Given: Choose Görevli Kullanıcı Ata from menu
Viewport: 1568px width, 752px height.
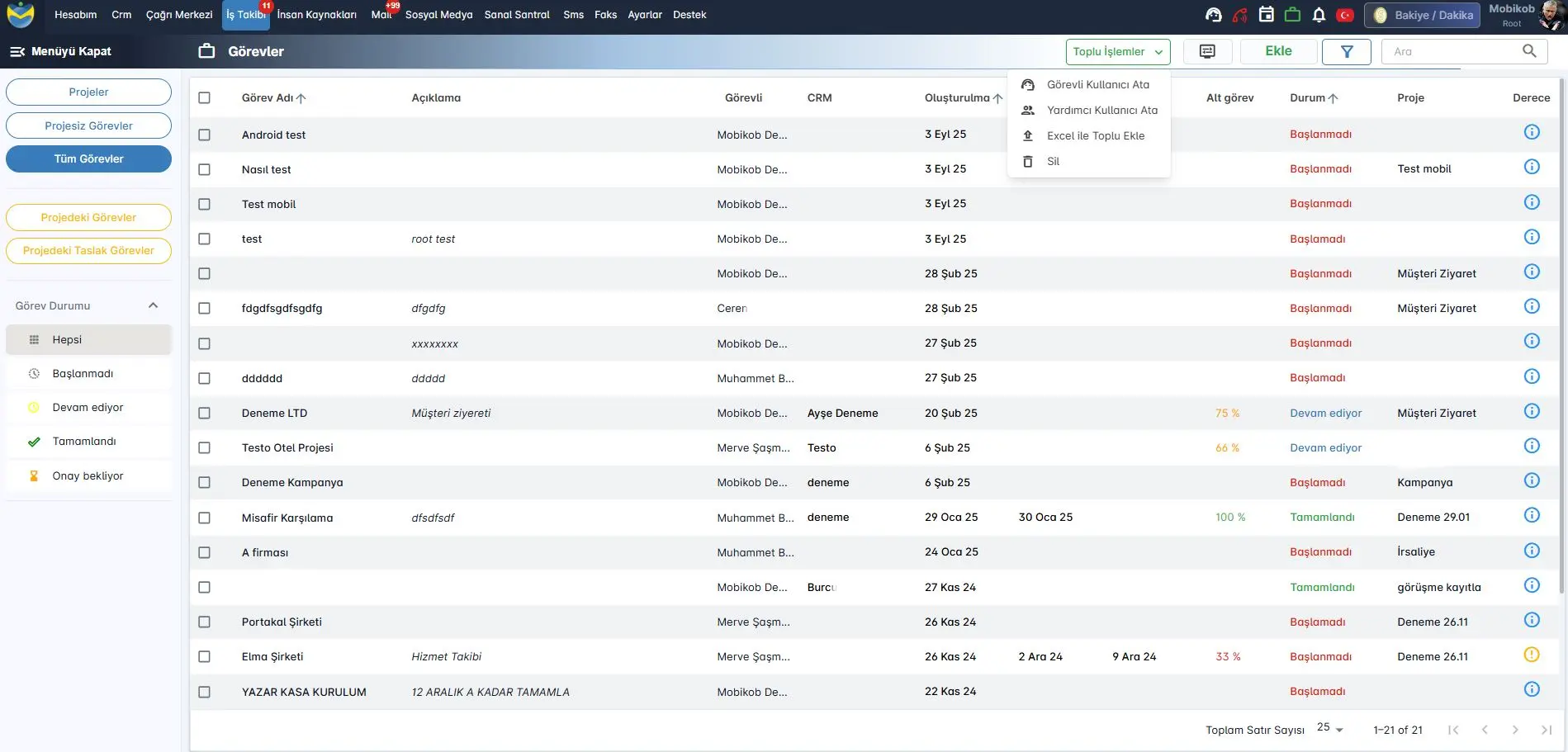Looking at the screenshot, I should (1097, 85).
